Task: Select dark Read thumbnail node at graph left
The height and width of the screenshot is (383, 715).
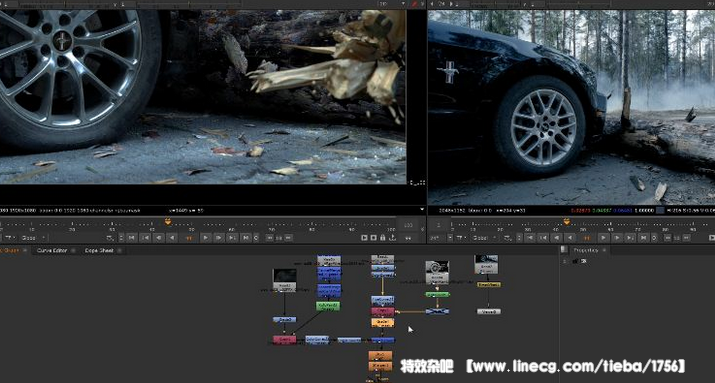Action: (285, 279)
